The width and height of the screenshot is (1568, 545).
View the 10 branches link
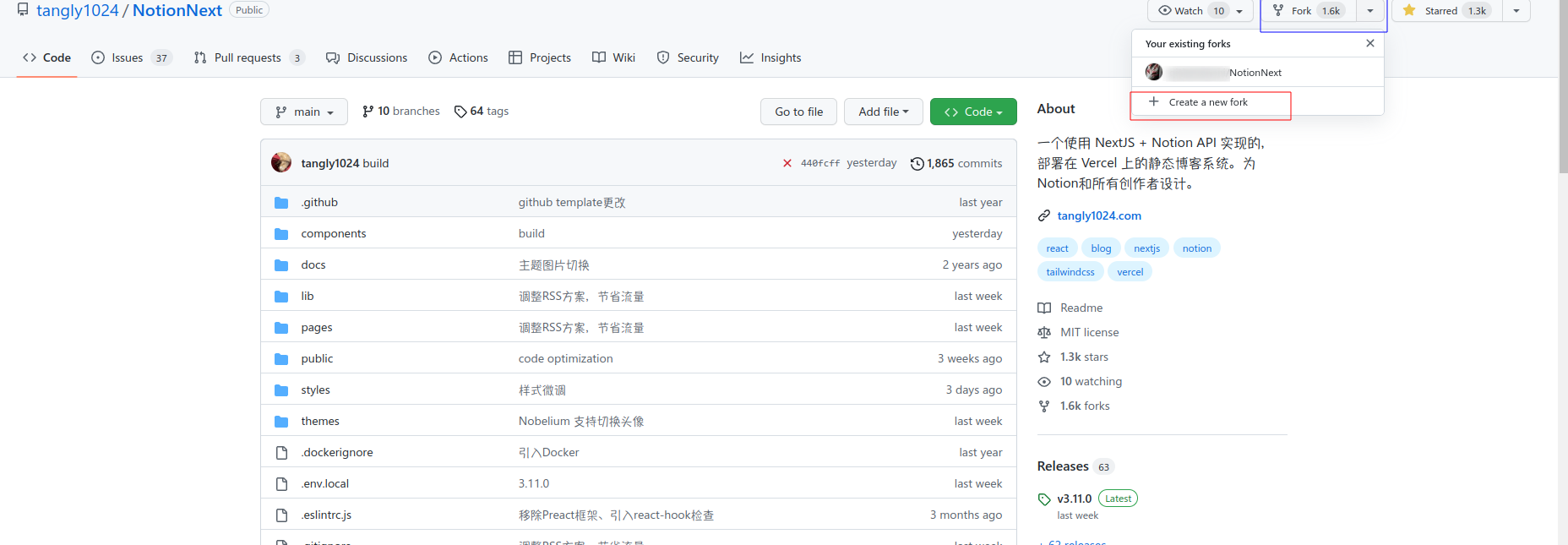pyautogui.click(x=400, y=112)
